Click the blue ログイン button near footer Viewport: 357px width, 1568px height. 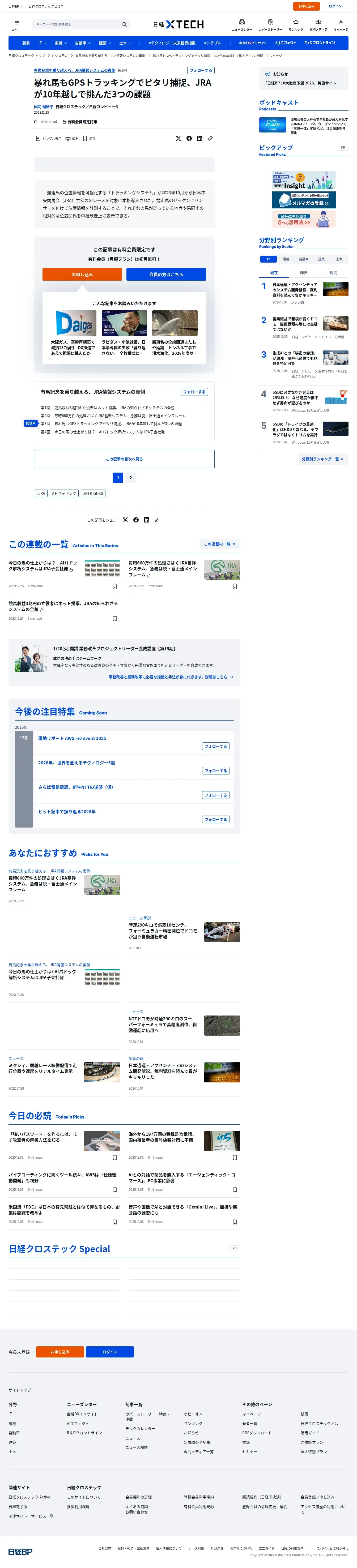click(110, 1352)
